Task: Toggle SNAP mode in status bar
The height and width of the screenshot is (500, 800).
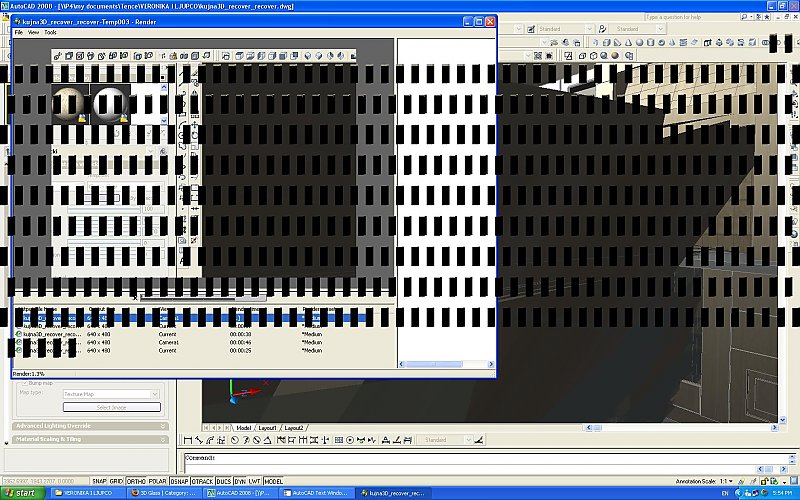Action: click(99, 481)
